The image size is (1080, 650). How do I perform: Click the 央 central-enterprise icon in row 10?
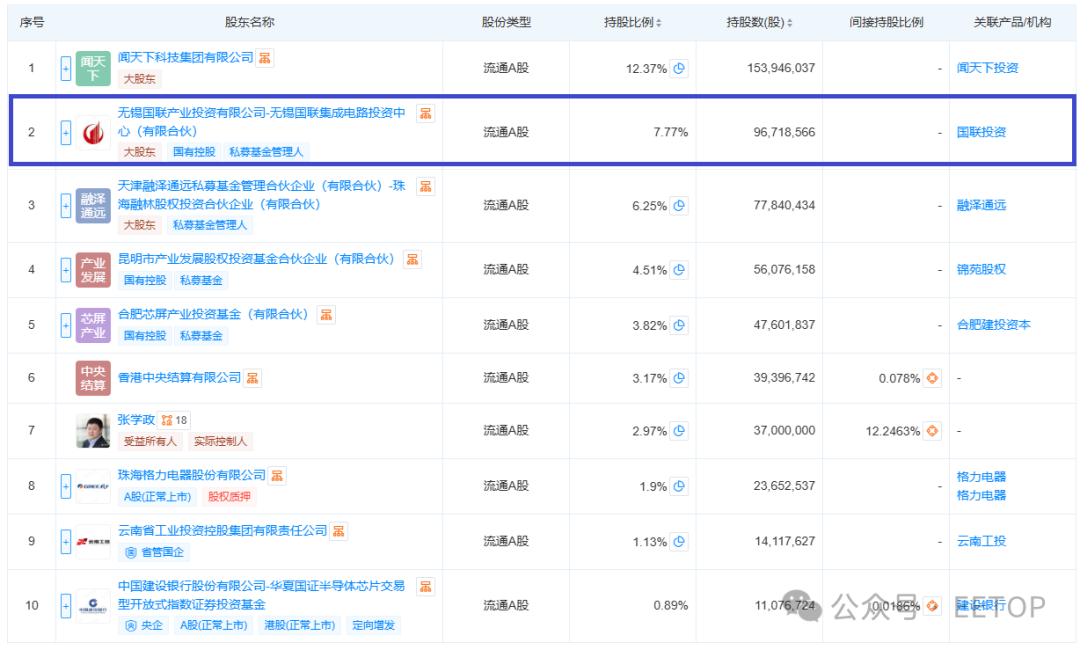coord(131,623)
